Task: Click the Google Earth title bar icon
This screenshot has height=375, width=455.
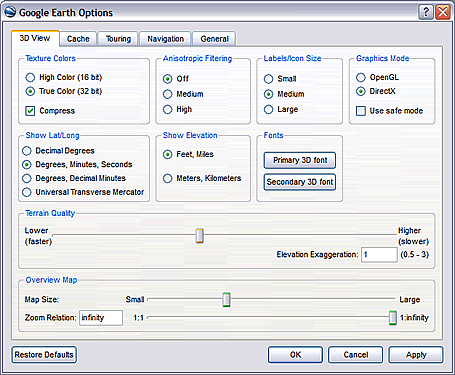Action: click(10, 12)
